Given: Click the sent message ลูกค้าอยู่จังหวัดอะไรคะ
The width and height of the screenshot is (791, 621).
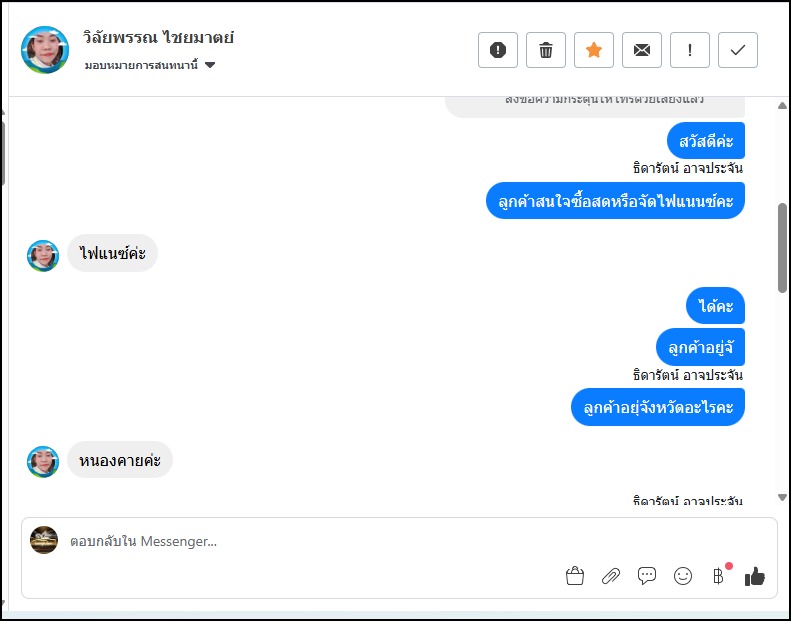Looking at the screenshot, I should 658,407.
